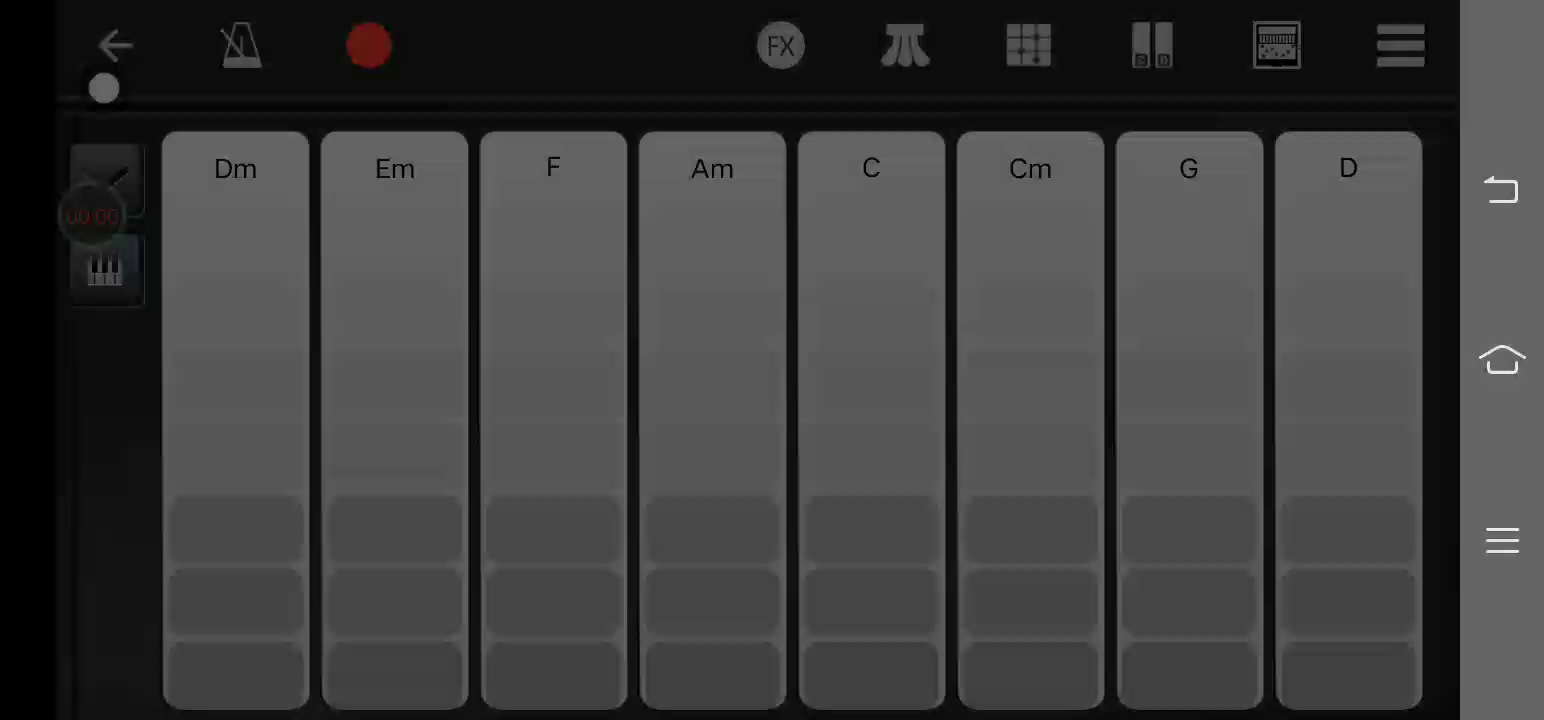Click the 00:00 recording timer
Viewport: 1544px width, 720px height.
(x=92, y=216)
